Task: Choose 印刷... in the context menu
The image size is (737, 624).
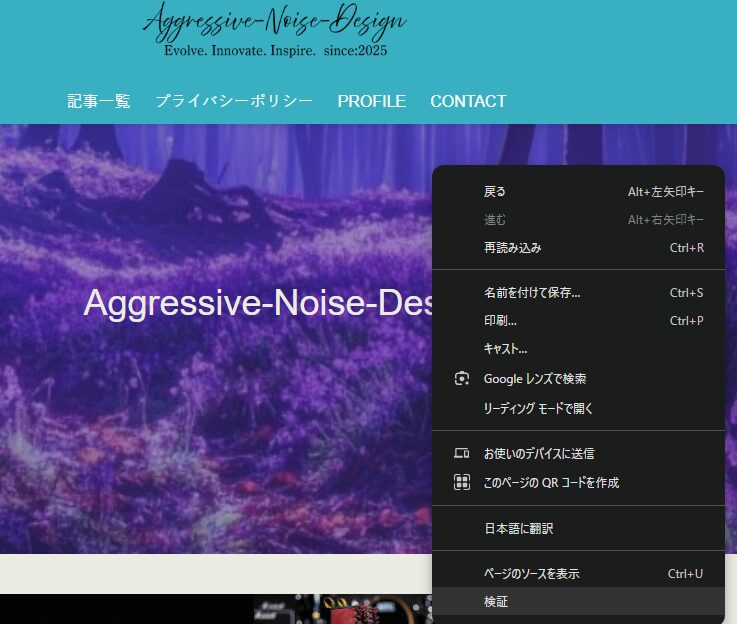Action: [500, 321]
